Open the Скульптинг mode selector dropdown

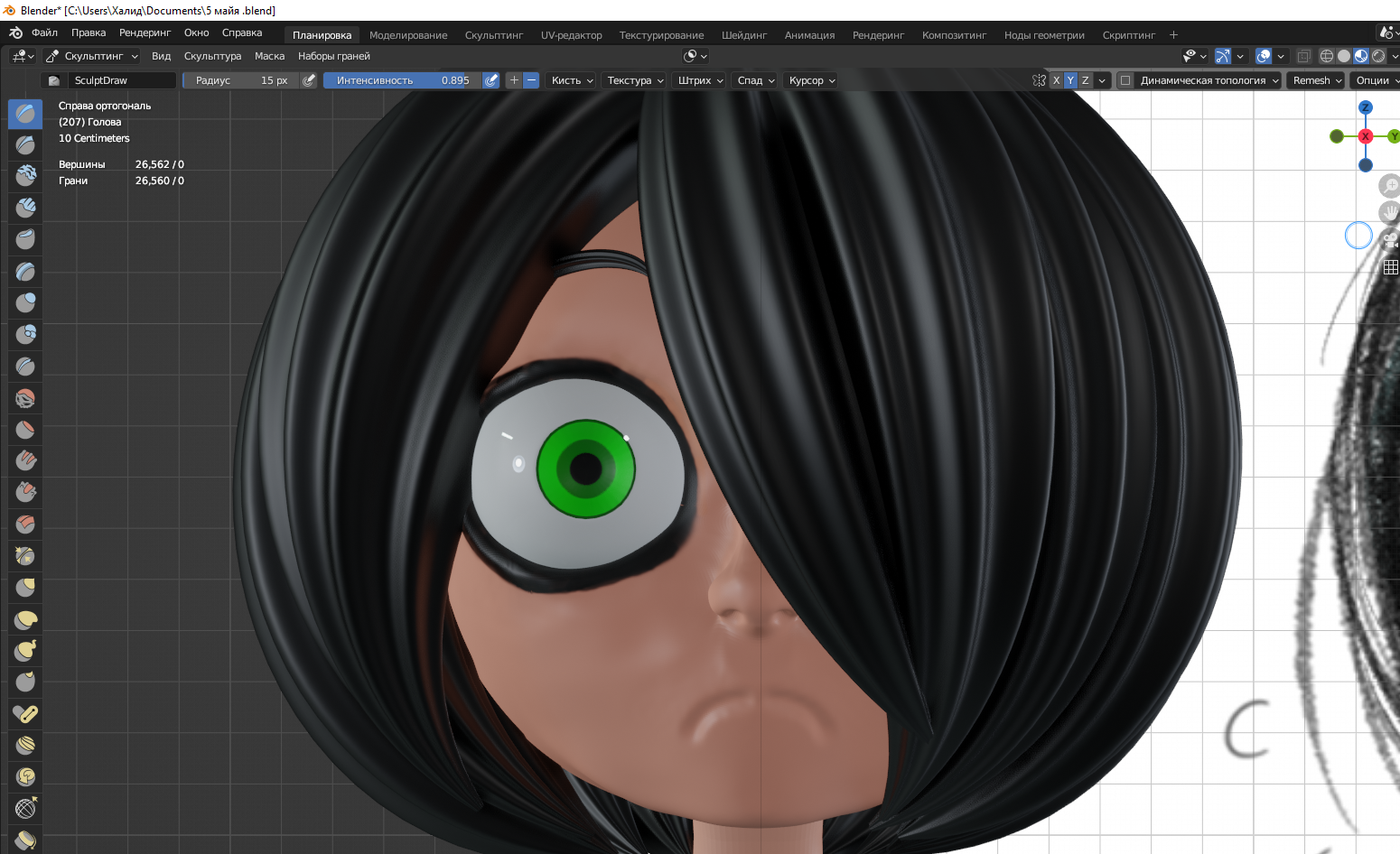tap(92, 56)
